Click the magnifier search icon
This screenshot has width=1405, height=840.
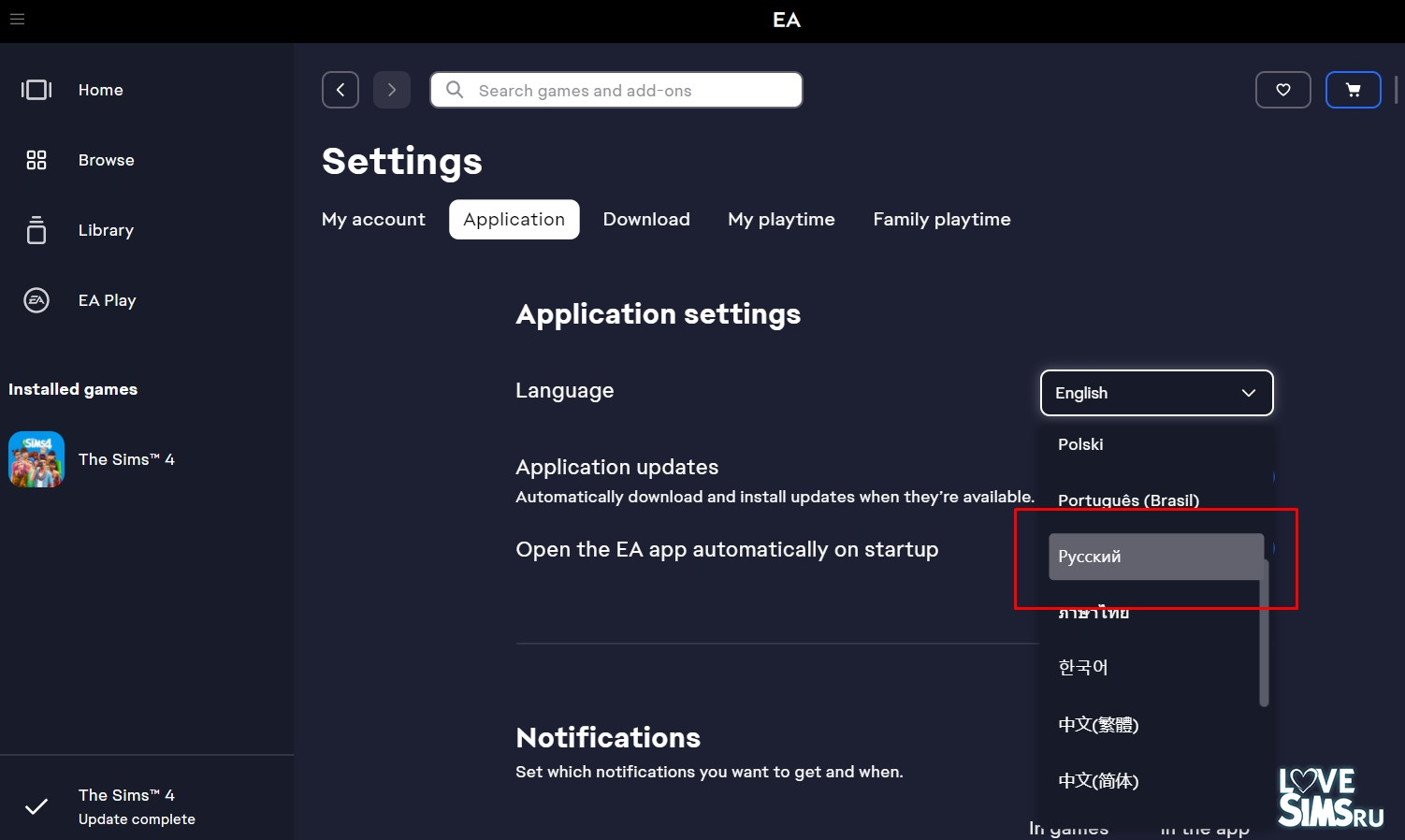pos(455,90)
